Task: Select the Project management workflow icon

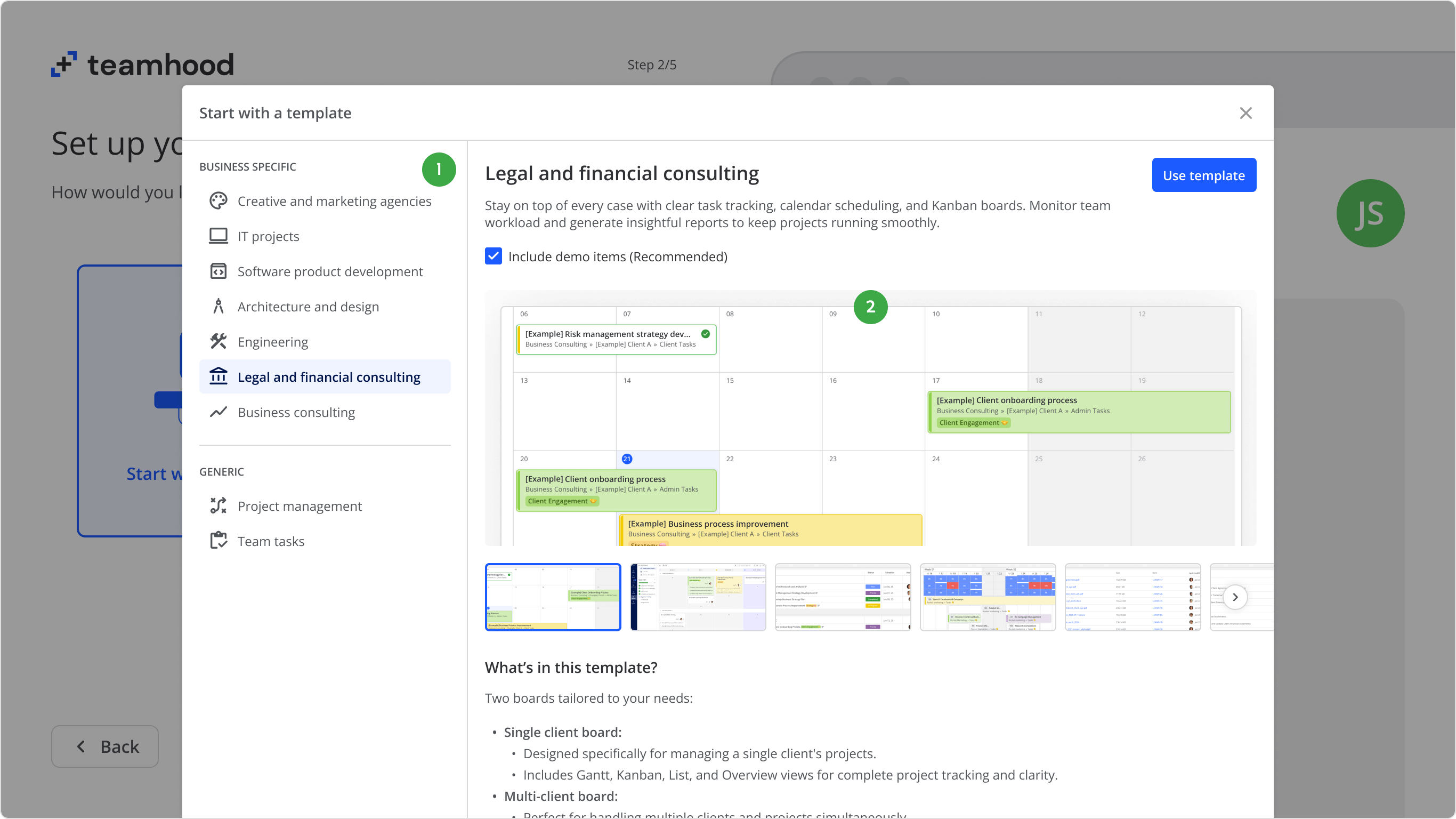Action: point(218,505)
